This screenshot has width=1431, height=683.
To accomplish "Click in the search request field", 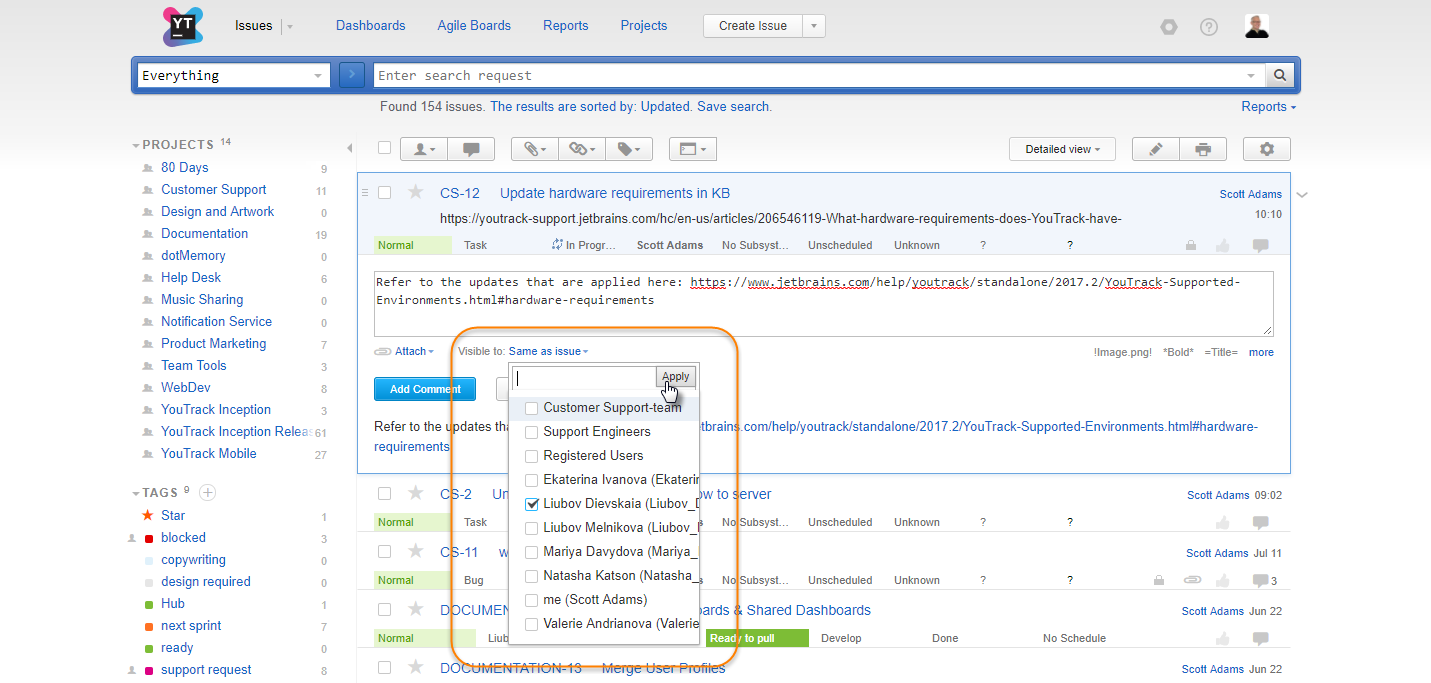I will click(810, 75).
